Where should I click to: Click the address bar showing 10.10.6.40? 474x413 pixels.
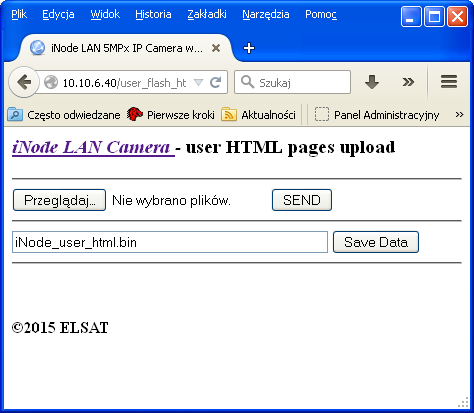[x=124, y=82]
